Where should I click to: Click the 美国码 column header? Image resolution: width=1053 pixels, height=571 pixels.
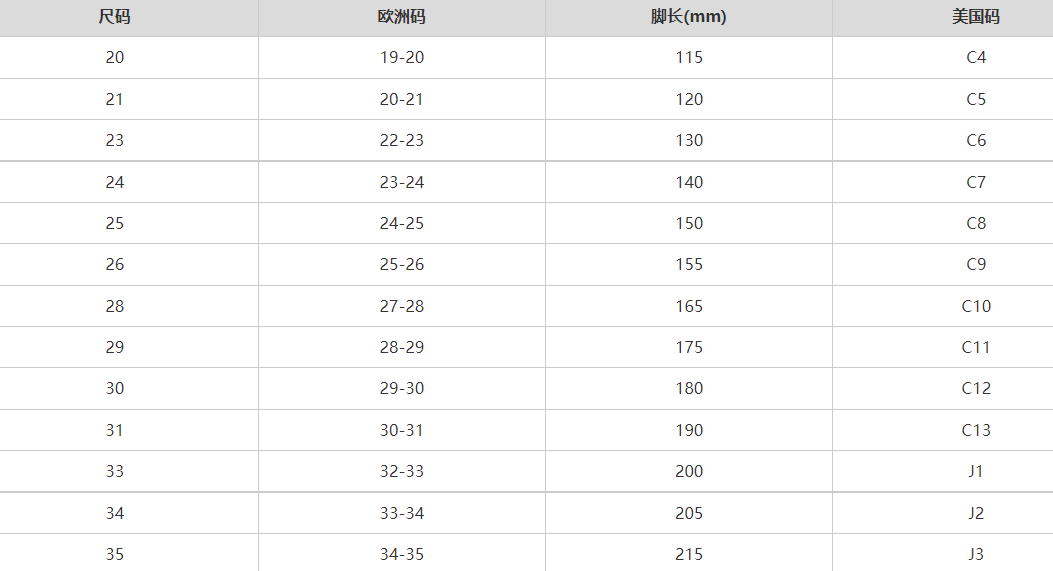tap(976, 17)
